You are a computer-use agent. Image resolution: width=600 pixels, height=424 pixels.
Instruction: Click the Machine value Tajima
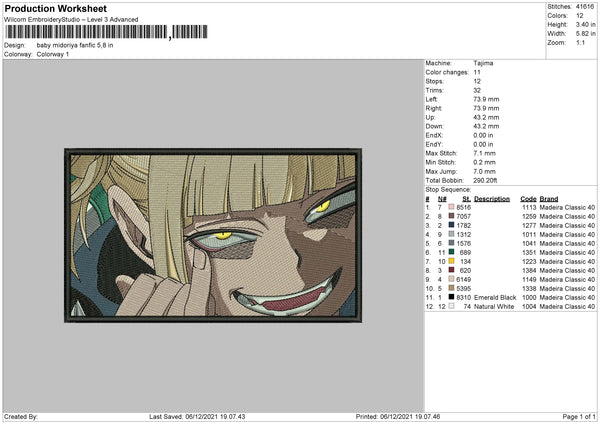click(x=483, y=63)
